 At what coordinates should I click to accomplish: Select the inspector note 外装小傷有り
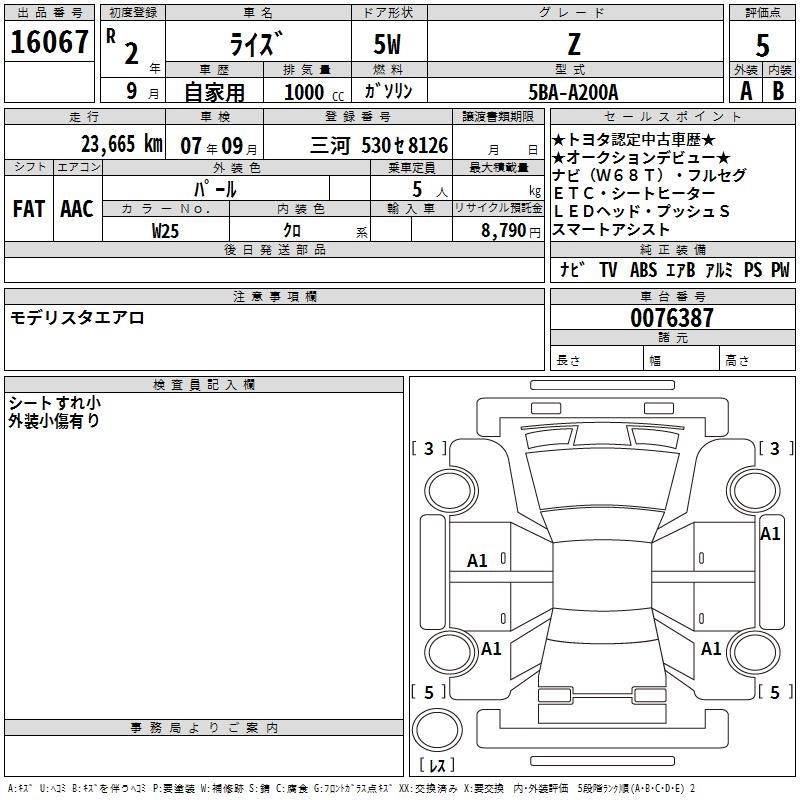point(54,420)
